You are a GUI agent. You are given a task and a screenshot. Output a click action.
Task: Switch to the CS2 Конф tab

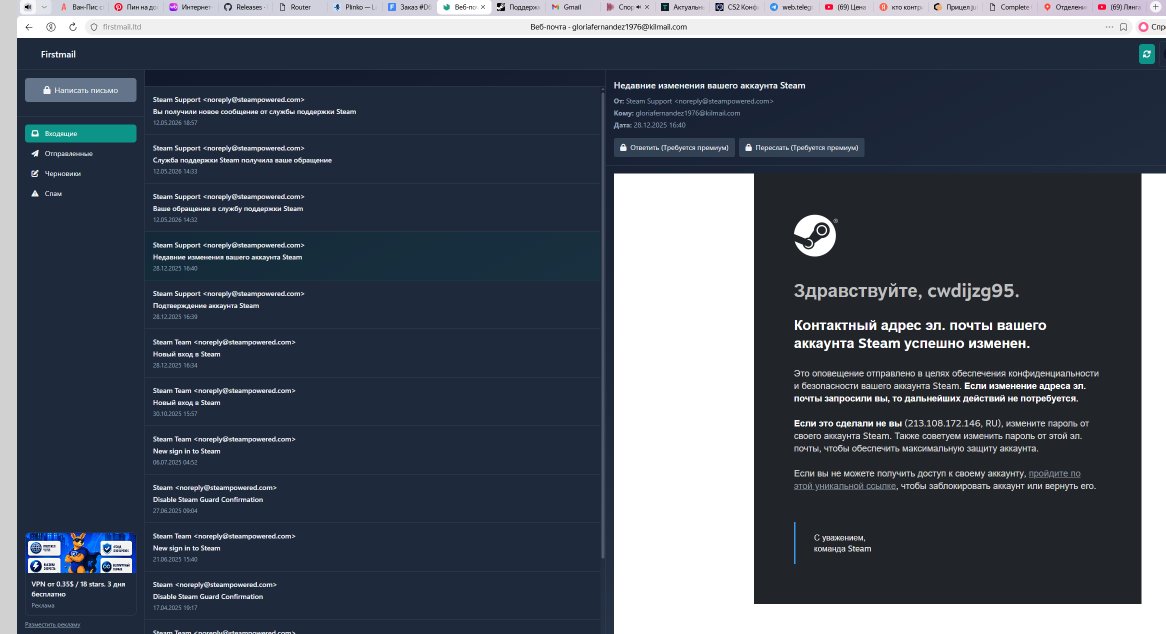tap(735, 7)
